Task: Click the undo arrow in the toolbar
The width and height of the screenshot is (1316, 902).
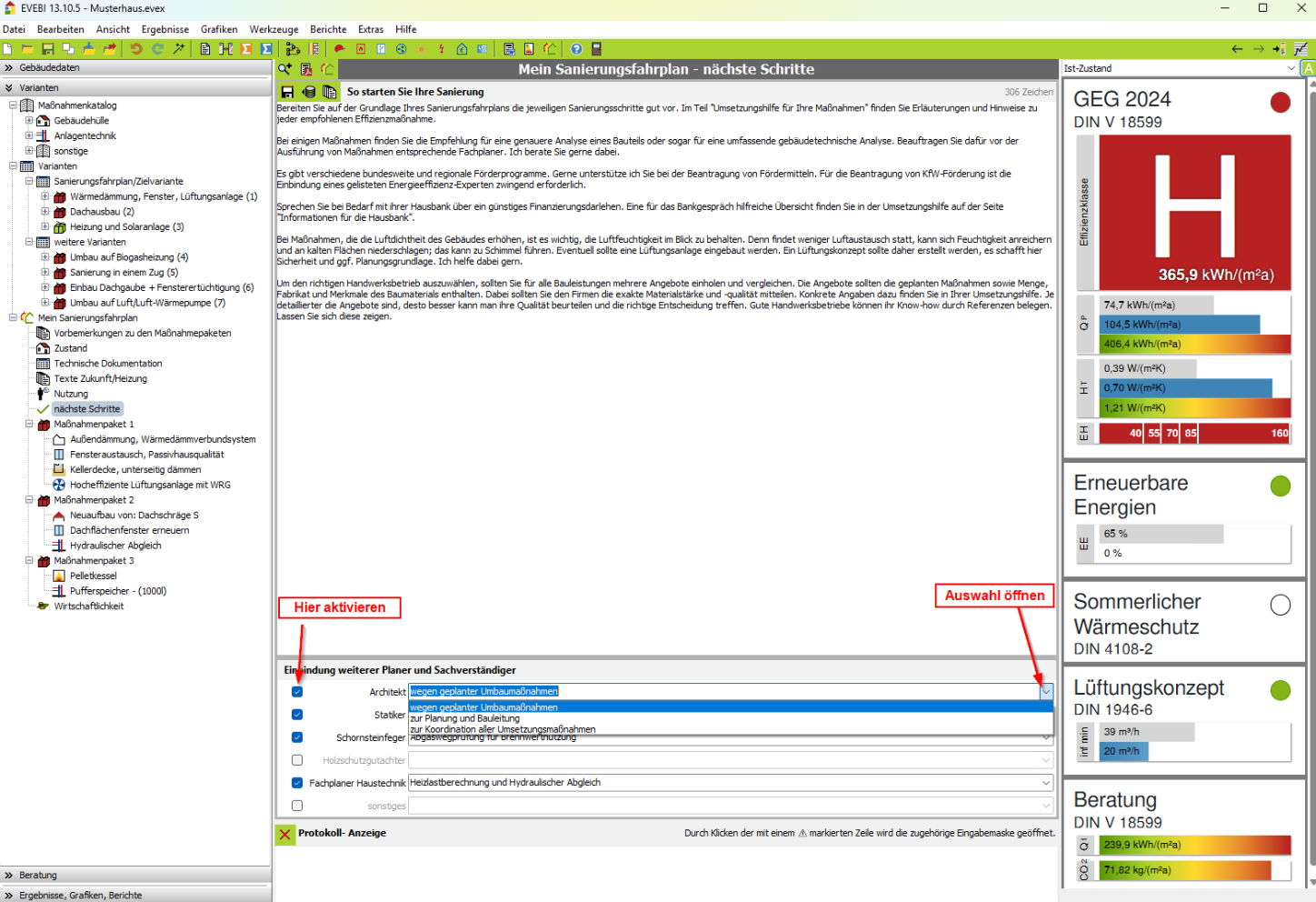Action: point(136,49)
